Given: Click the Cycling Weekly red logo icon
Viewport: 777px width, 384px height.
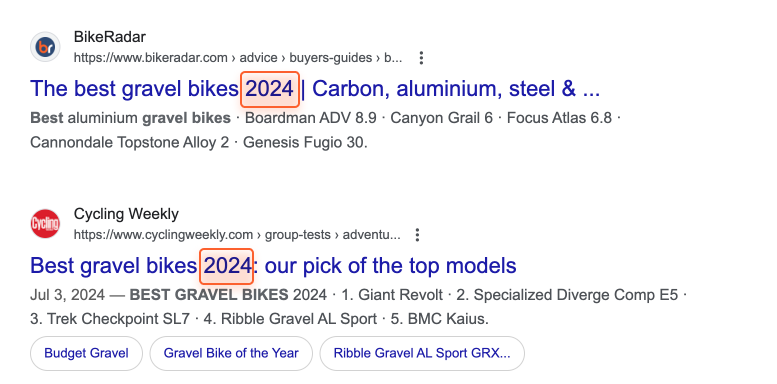Looking at the screenshot, I should pyautogui.click(x=45, y=223).
